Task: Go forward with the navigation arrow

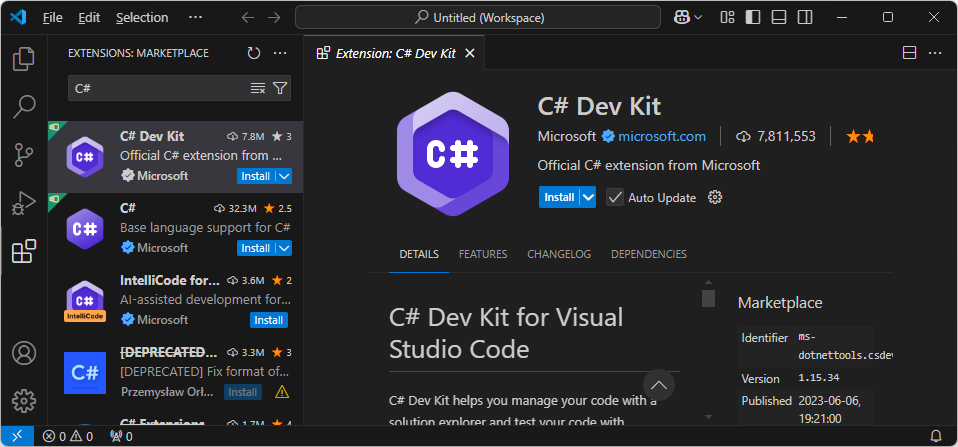Action: tap(274, 18)
